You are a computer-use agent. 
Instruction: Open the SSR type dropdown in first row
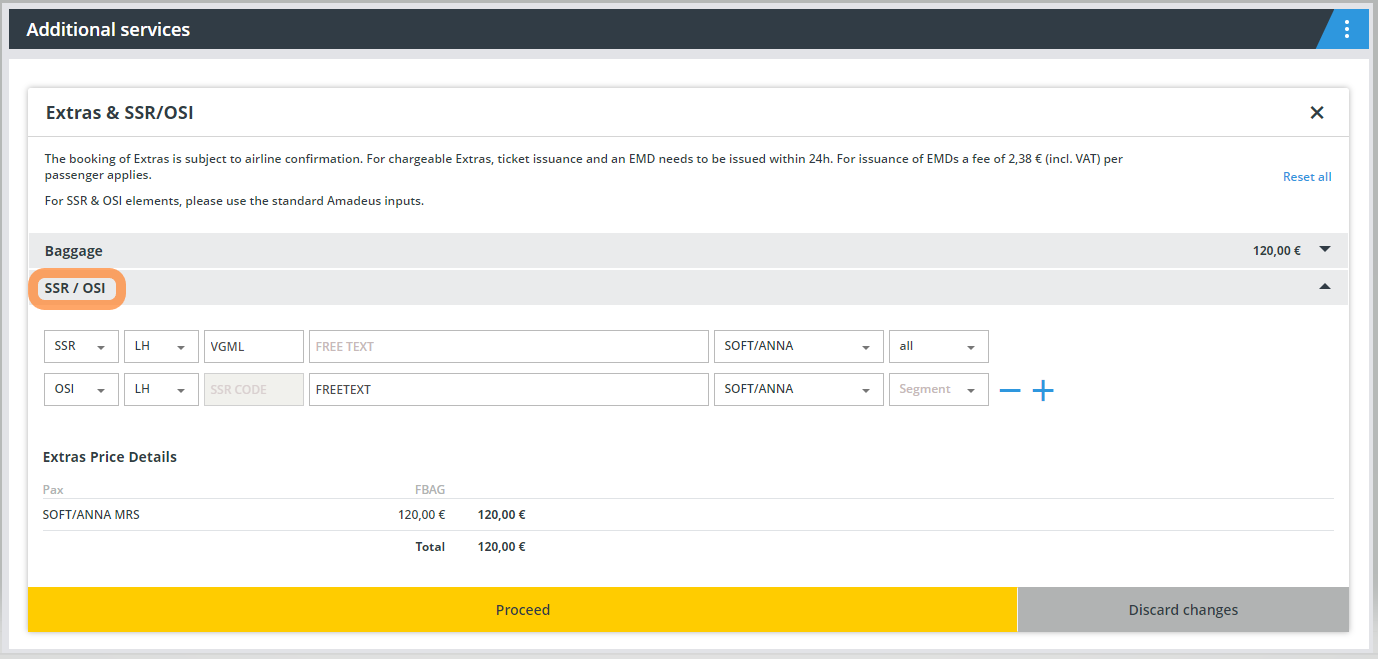pos(81,347)
